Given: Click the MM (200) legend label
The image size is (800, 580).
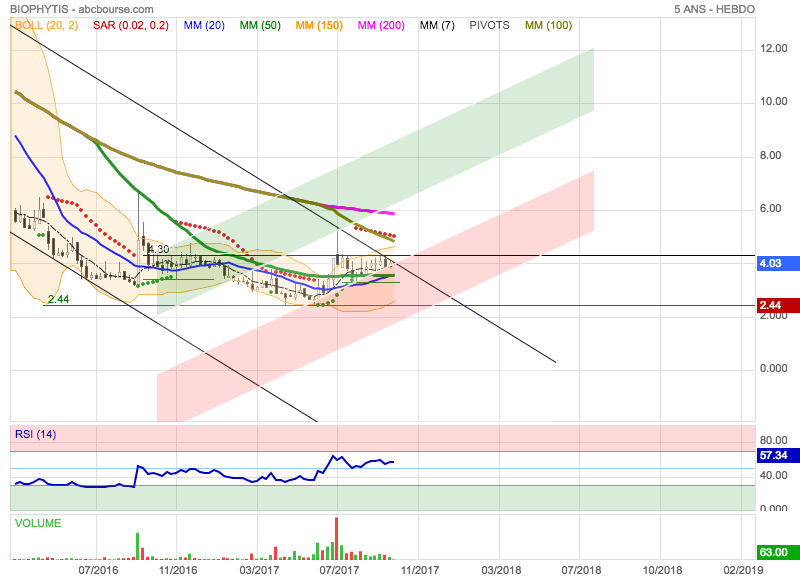Looking at the screenshot, I should pos(381,26).
